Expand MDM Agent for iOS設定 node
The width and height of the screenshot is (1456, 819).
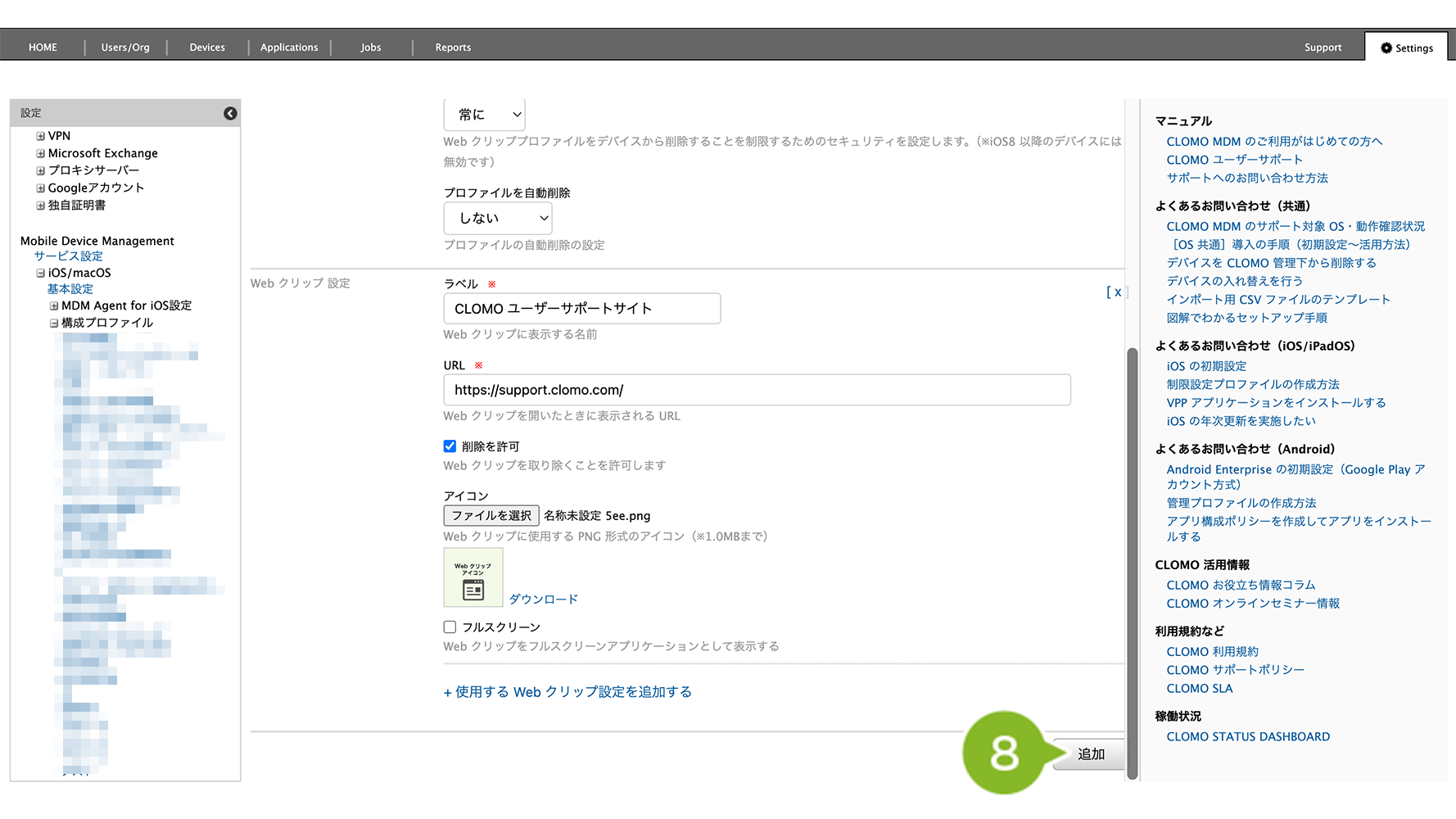tap(54, 305)
